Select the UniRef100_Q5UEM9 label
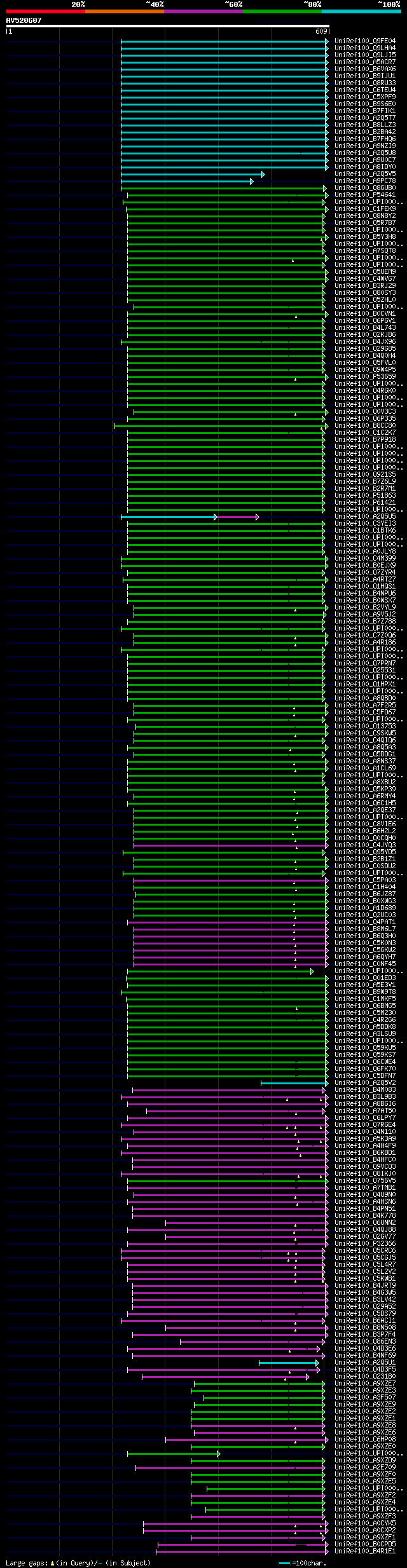The width and height of the screenshot is (407, 1568). (365, 272)
